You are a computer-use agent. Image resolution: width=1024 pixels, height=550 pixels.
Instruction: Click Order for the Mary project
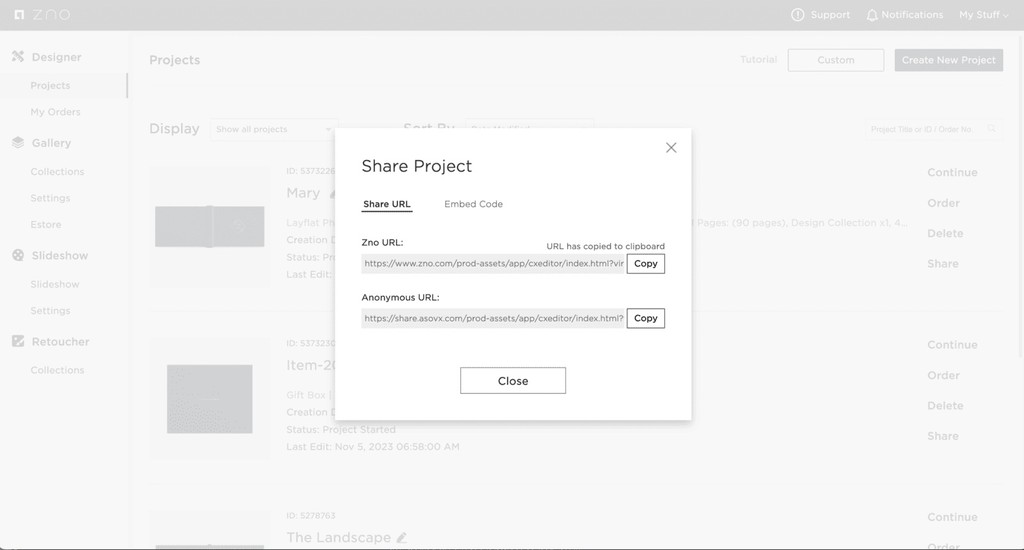point(944,203)
